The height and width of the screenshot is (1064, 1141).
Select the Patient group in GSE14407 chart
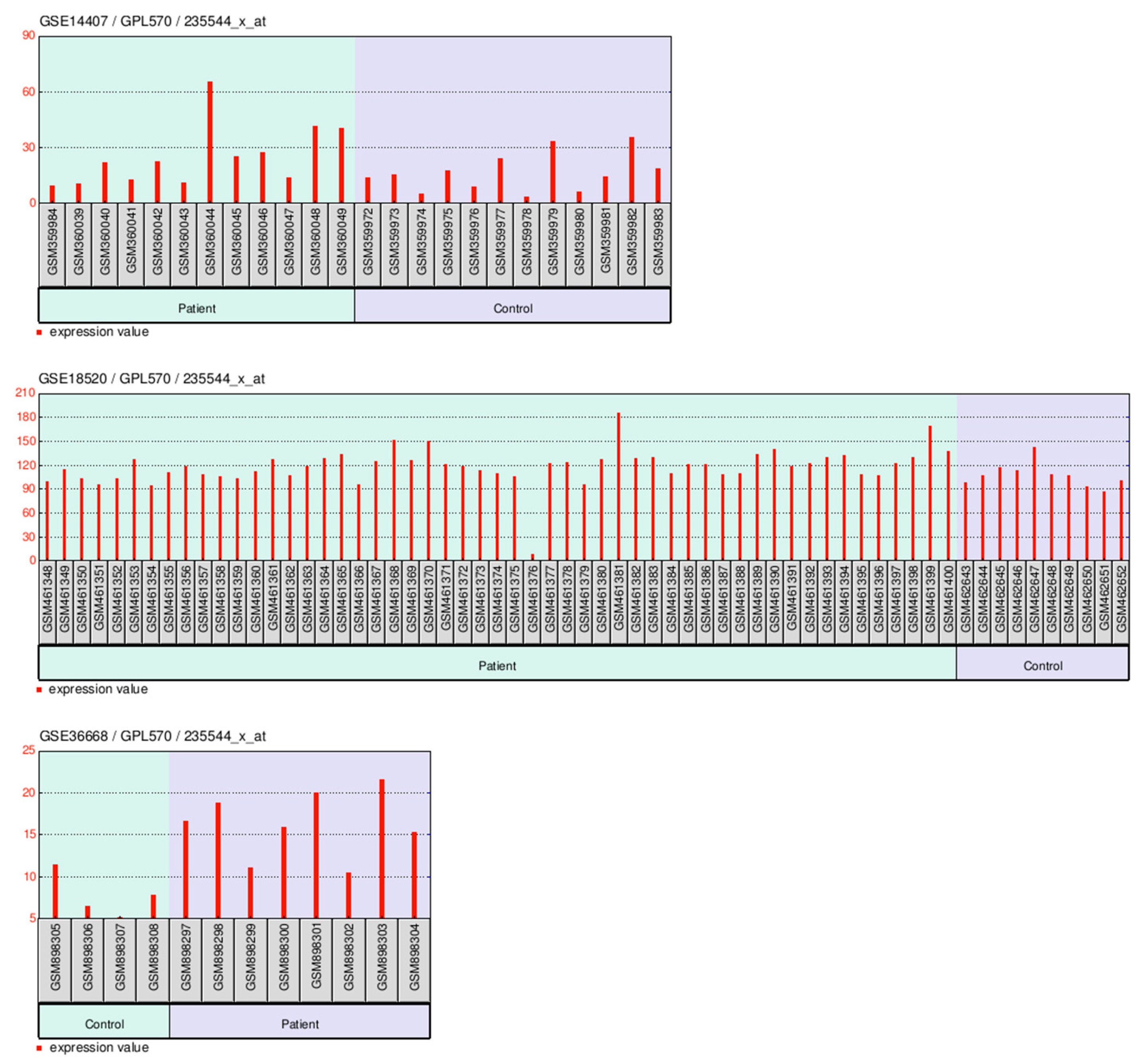tap(197, 308)
